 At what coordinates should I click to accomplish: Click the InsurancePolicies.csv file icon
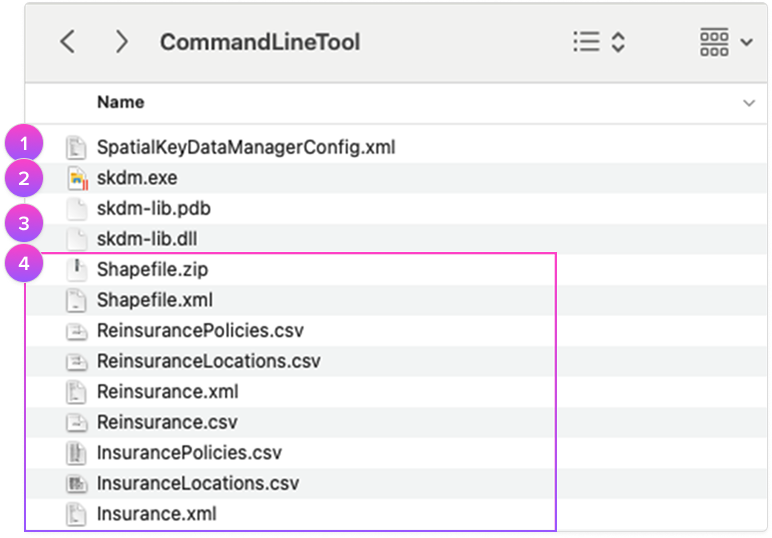tap(77, 453)
